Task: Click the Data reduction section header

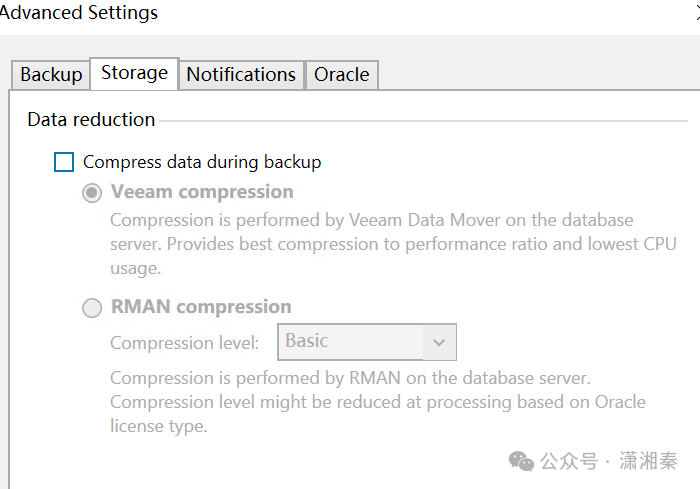Action: 91,120
